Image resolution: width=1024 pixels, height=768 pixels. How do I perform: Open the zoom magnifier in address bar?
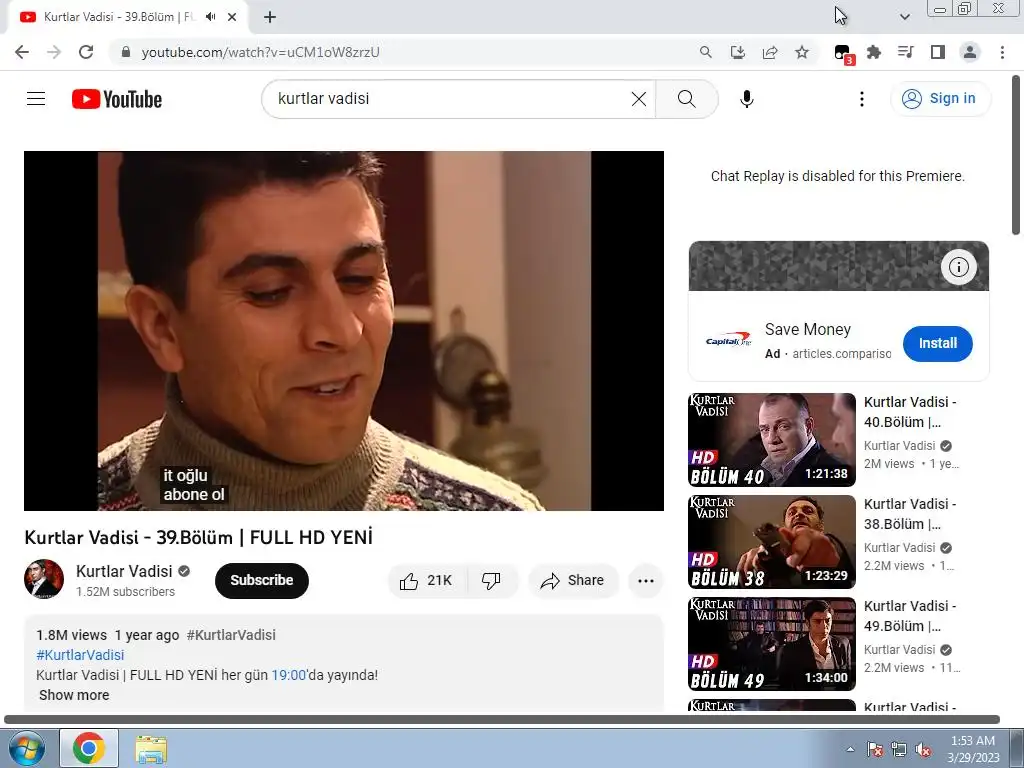click(705, 52)
